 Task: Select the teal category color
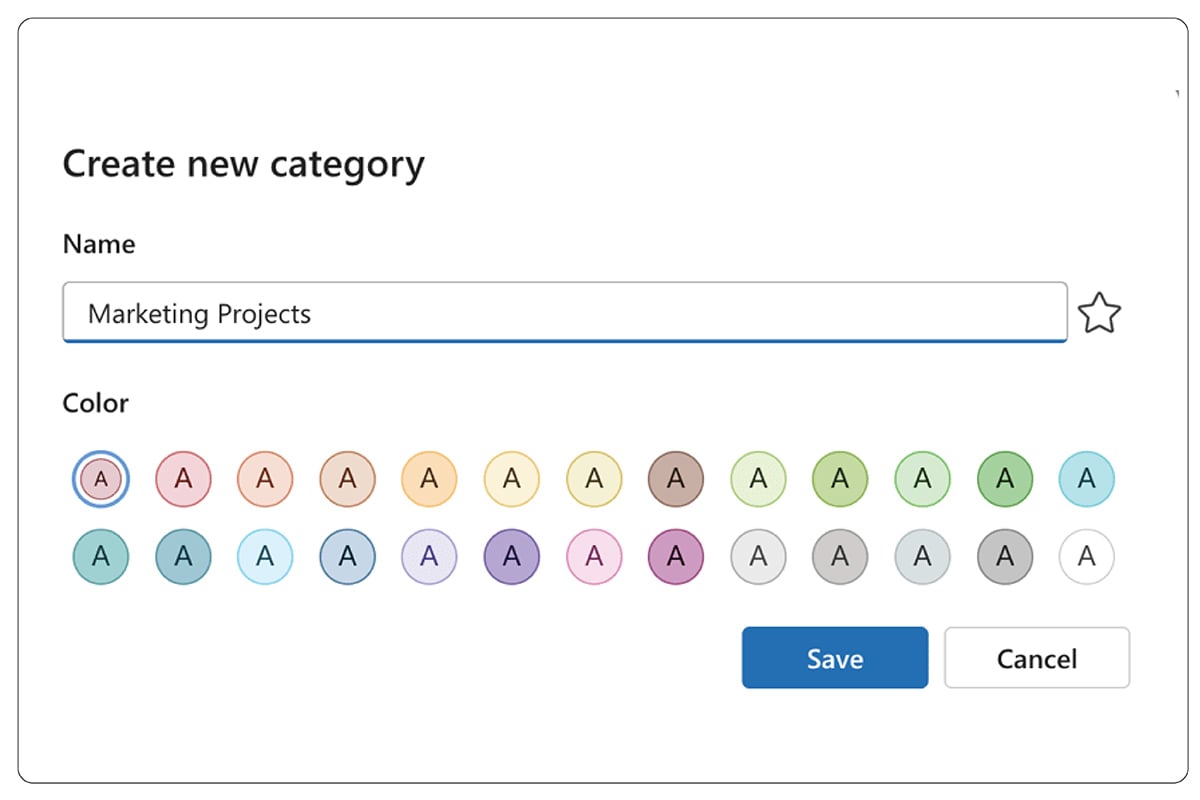tap(100, 557)
